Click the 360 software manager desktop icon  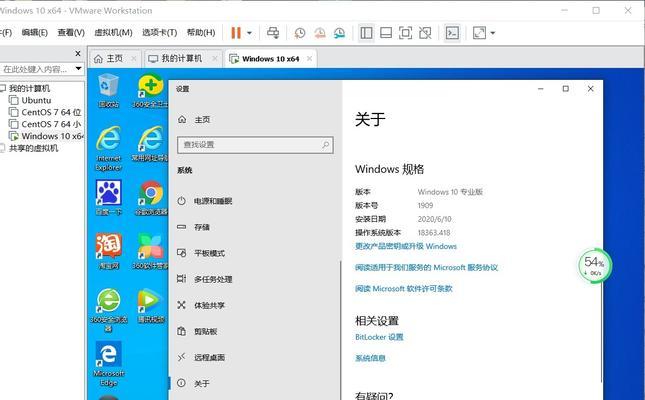pos(150,251)
